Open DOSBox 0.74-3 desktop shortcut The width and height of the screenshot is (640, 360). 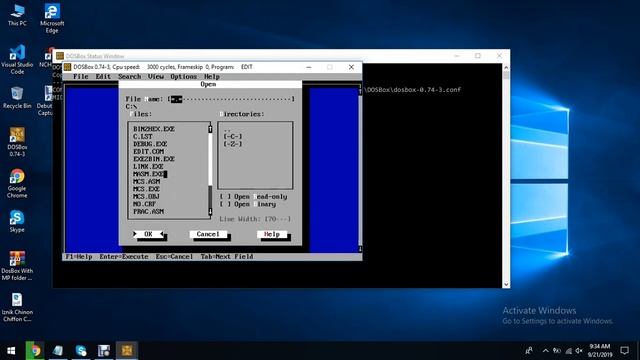tap(17, 142)
